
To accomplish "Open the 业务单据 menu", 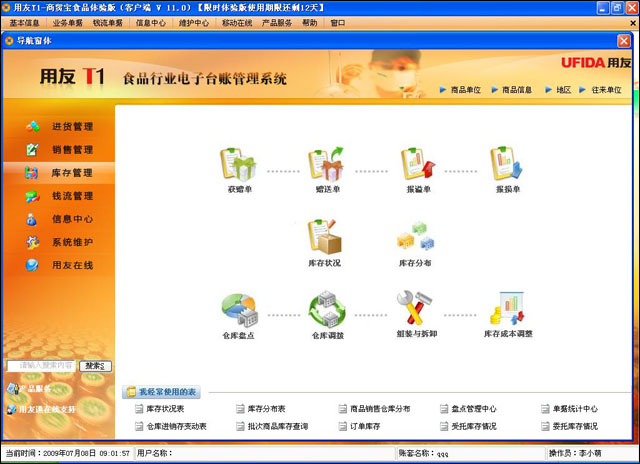I will 68,23.
